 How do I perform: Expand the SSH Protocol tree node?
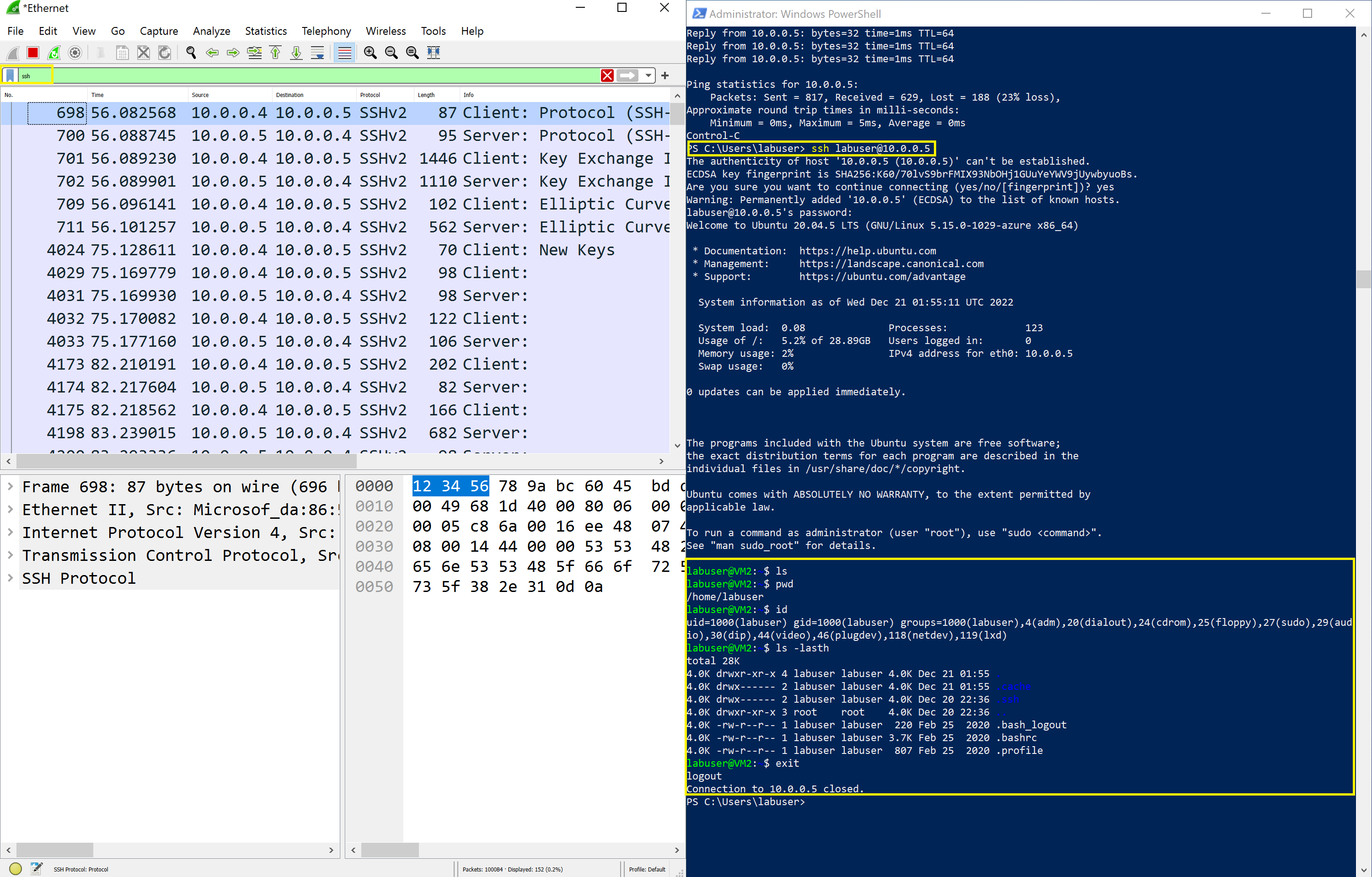pos(10,578)
